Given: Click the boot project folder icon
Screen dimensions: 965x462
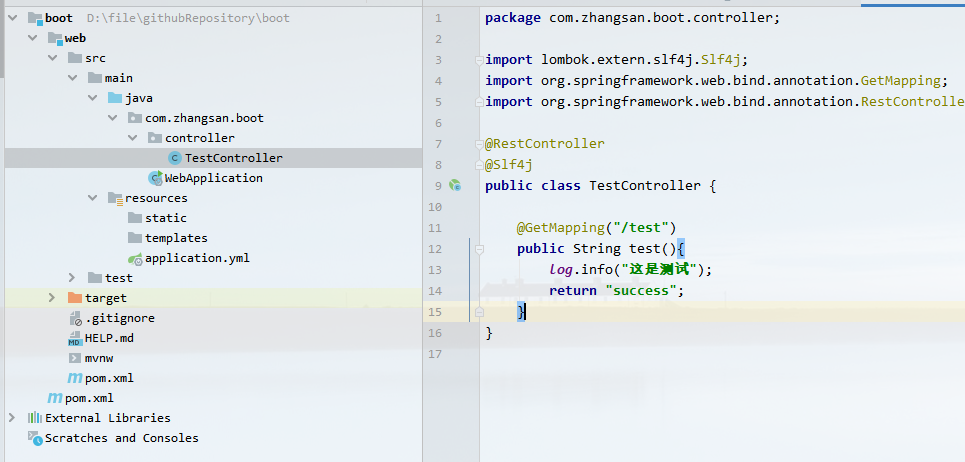Looking at the screenshot, I should click(x=35, y=18).
